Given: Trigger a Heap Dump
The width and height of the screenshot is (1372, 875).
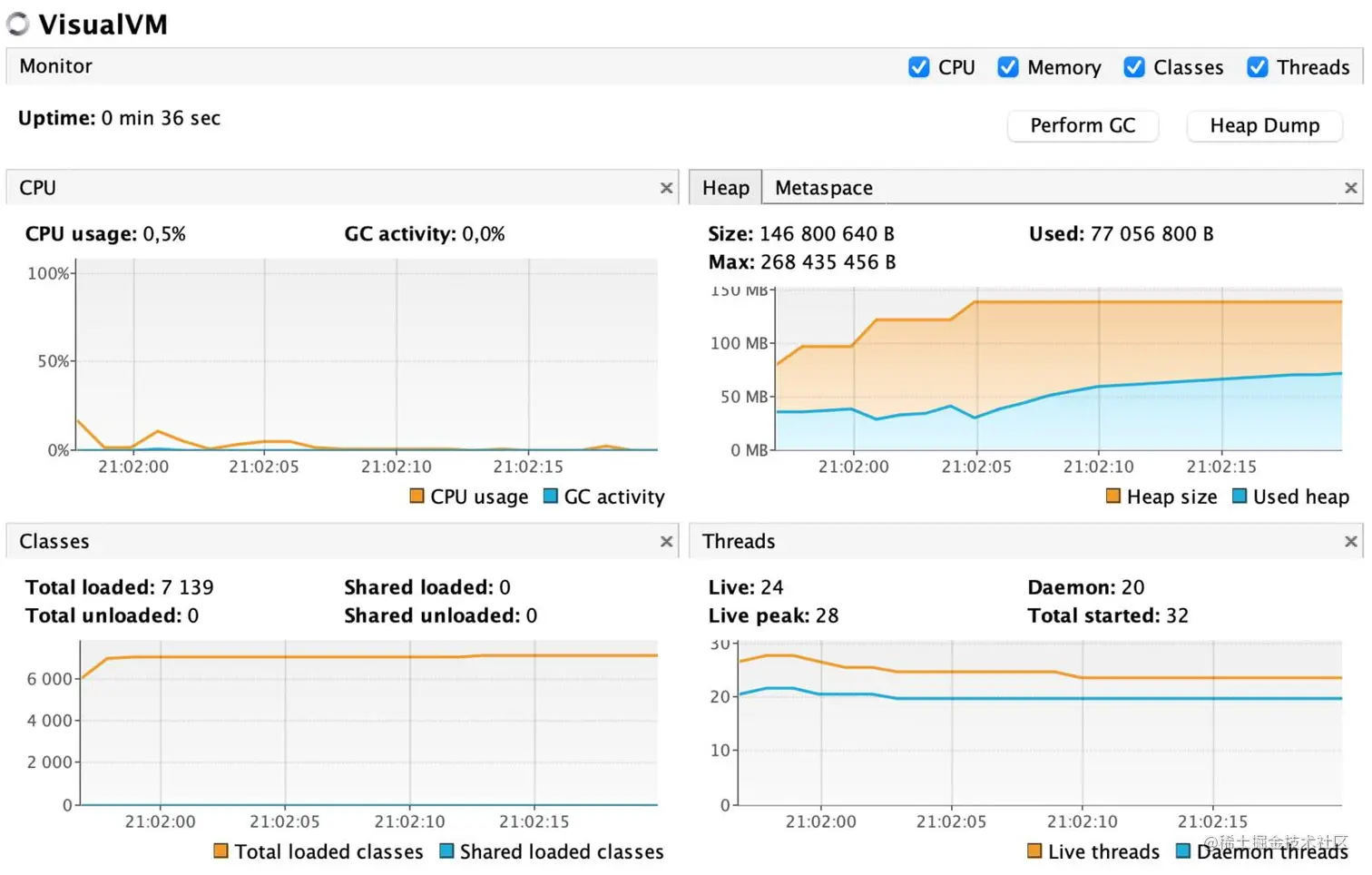Looking at the screenshot, I should [x=1264, y=125].
